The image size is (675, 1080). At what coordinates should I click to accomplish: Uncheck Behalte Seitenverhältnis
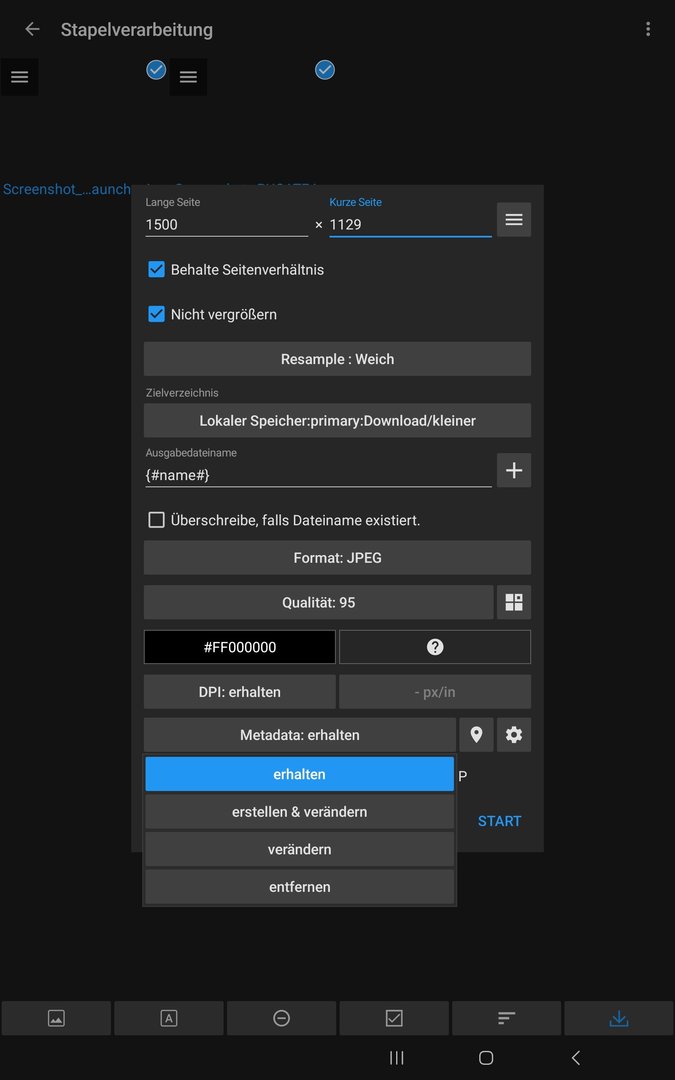click(x=156, y=269)
